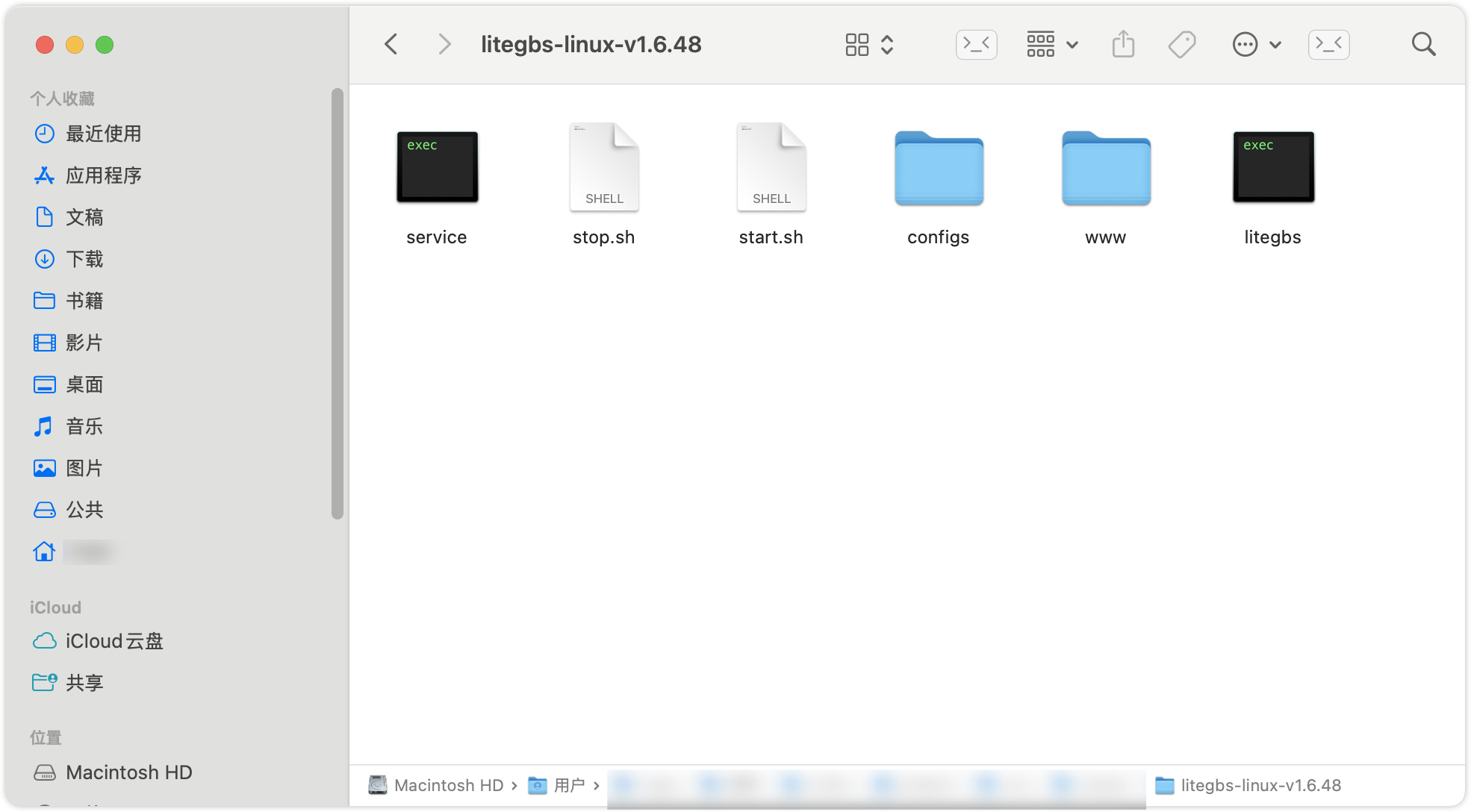Image resolution: width=1471 pixels, height=812 pixels.
Task: Click Macintosh HD in the path bar
Action: click(436, 785)
